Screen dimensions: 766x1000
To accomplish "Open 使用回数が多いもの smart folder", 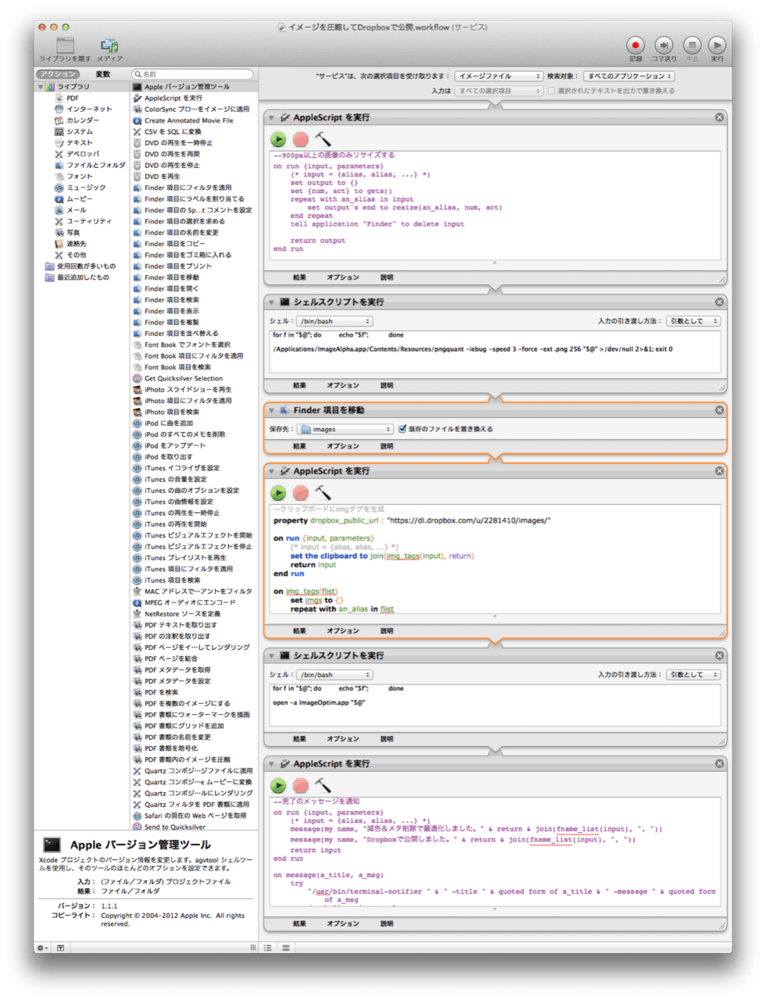I will coord(80,266).
